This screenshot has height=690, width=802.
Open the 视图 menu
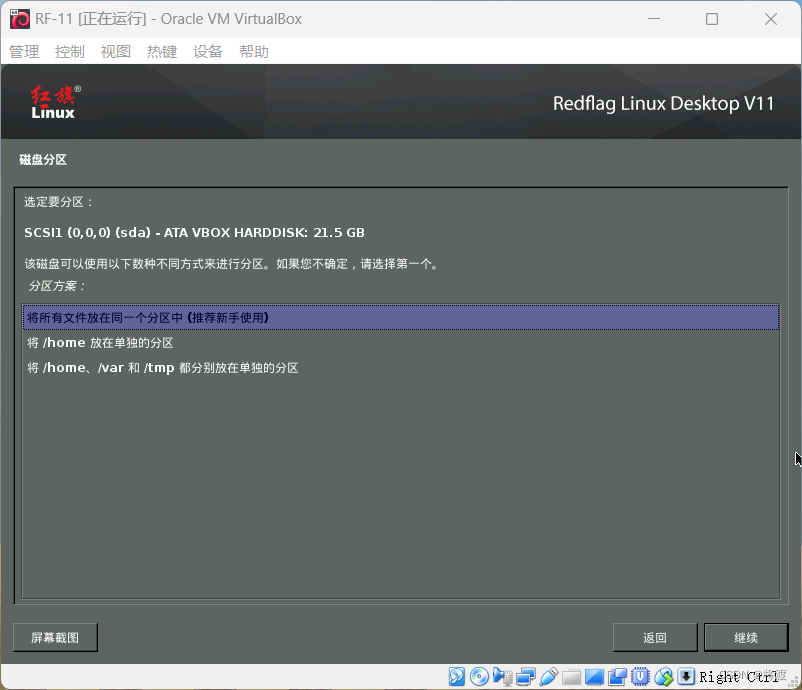[x=116, y=51]
